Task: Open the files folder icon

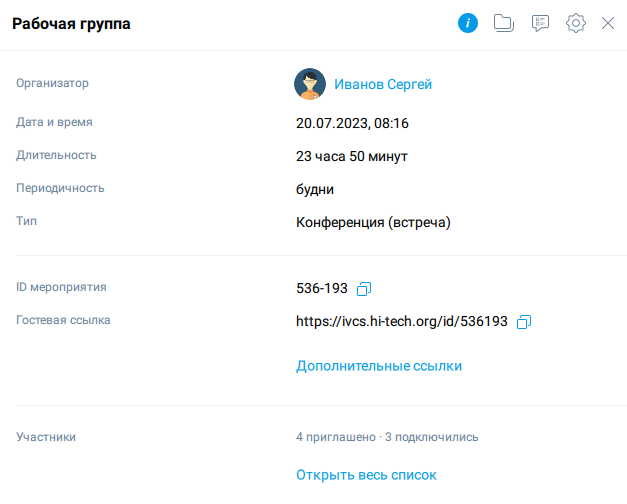Action: [504, 23]
